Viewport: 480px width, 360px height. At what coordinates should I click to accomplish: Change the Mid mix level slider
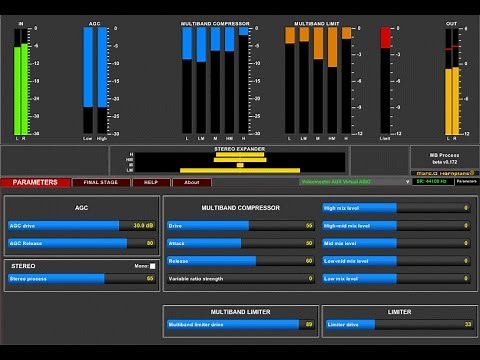396,243
